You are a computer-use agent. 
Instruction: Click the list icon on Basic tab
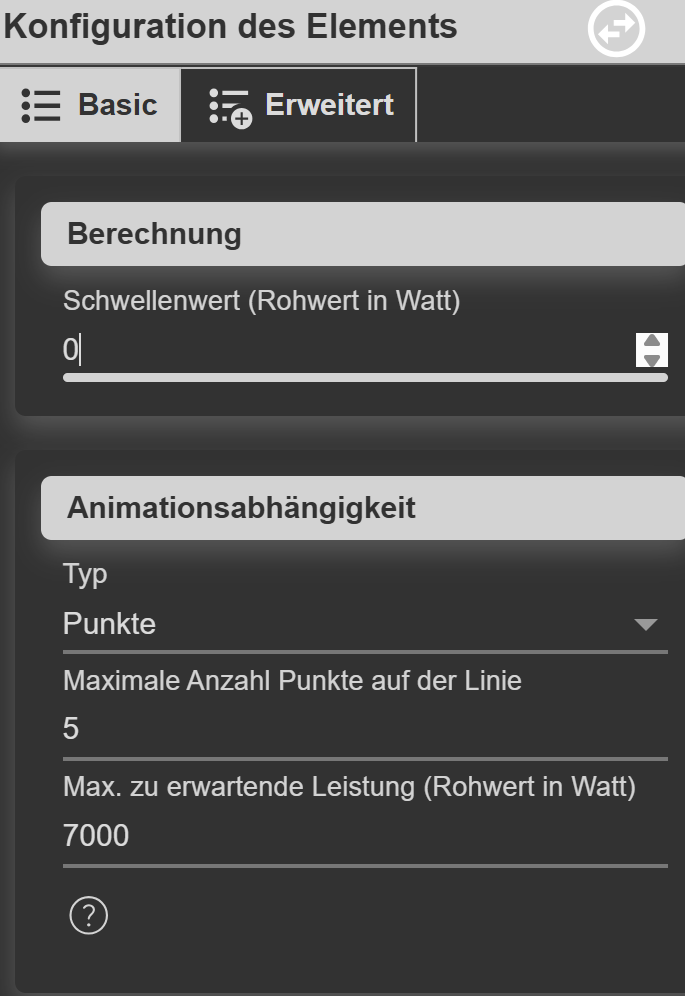tap(41, 105)
